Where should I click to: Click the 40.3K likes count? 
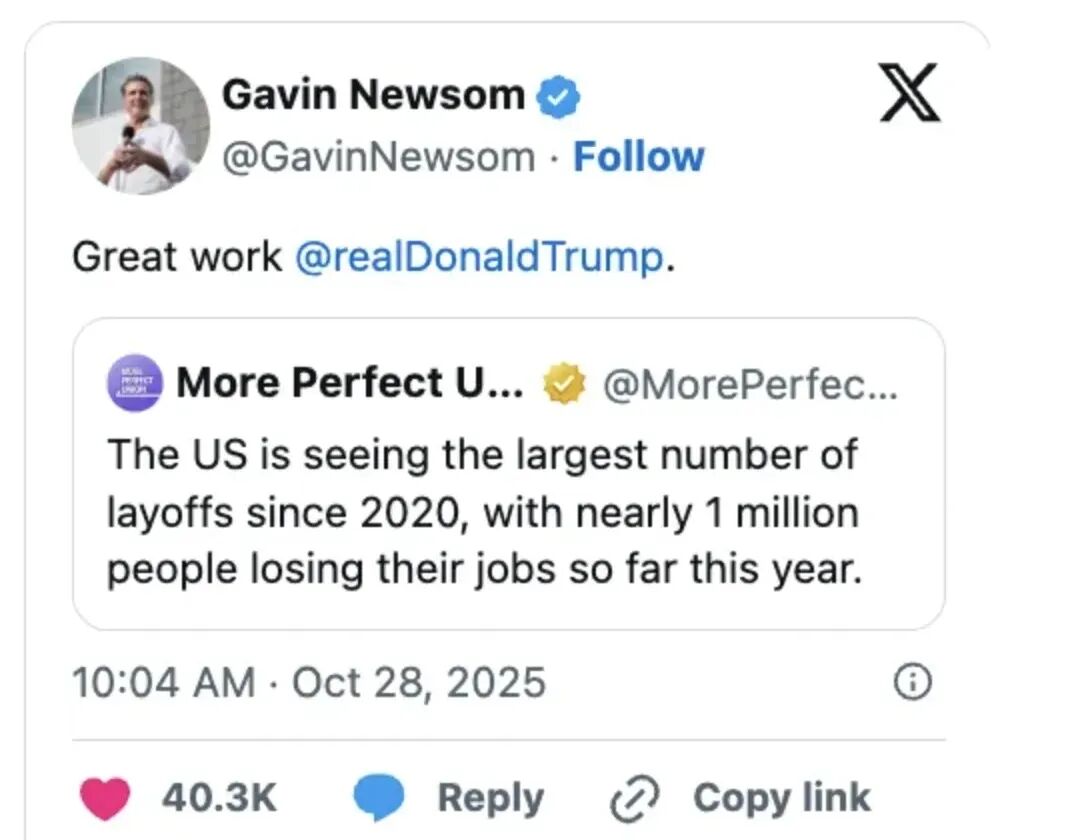pos(219,798)
